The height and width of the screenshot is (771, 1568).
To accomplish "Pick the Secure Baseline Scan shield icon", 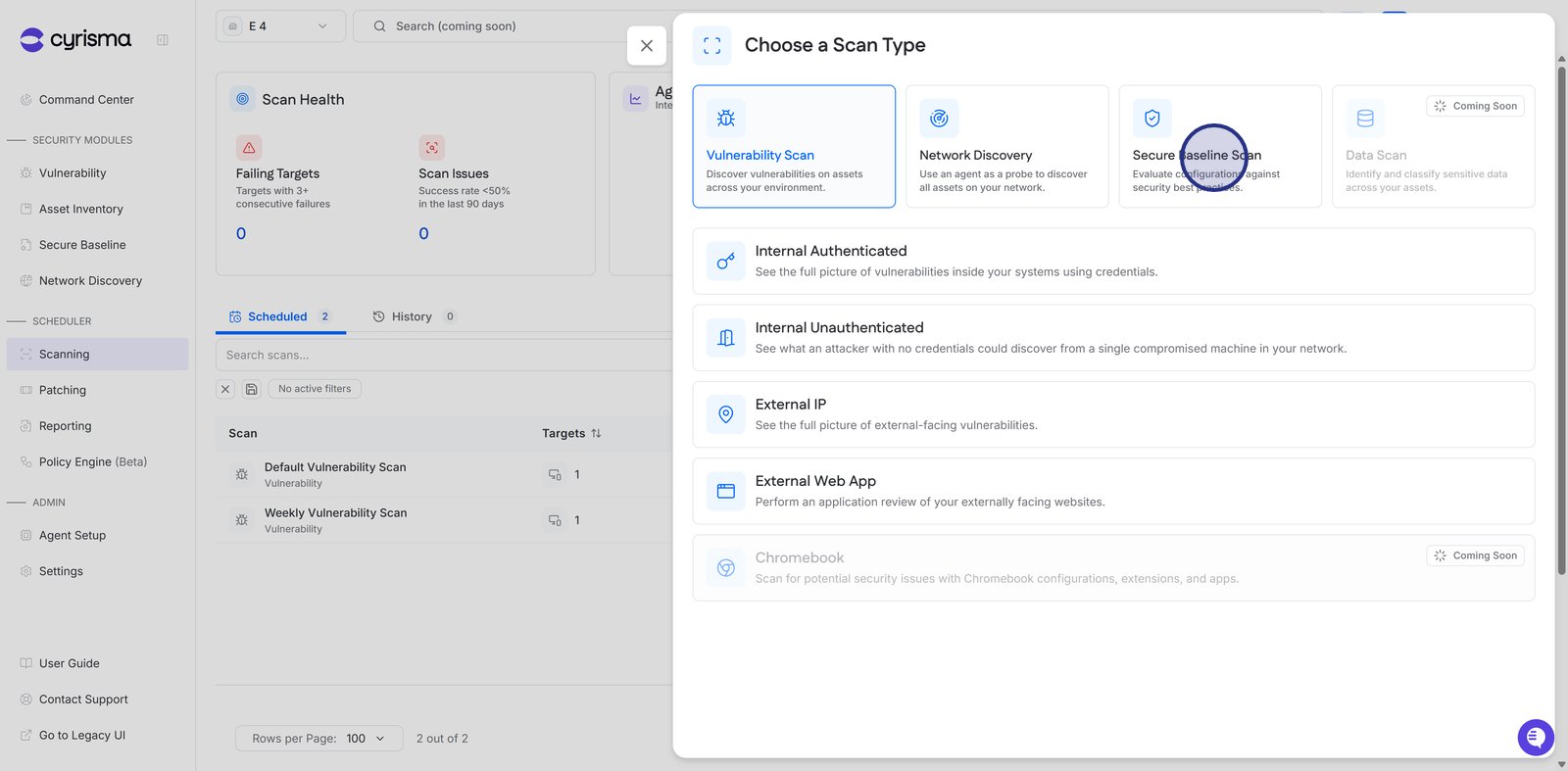I will (1152, 119).
